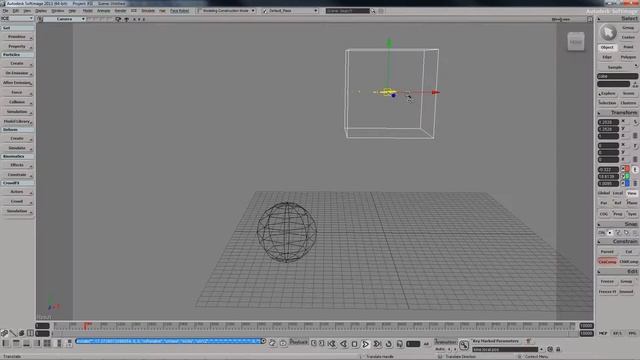Click the Point selection filter button
Image resolution: width=640 pixels, height=360 pixels.
[628, 47]
